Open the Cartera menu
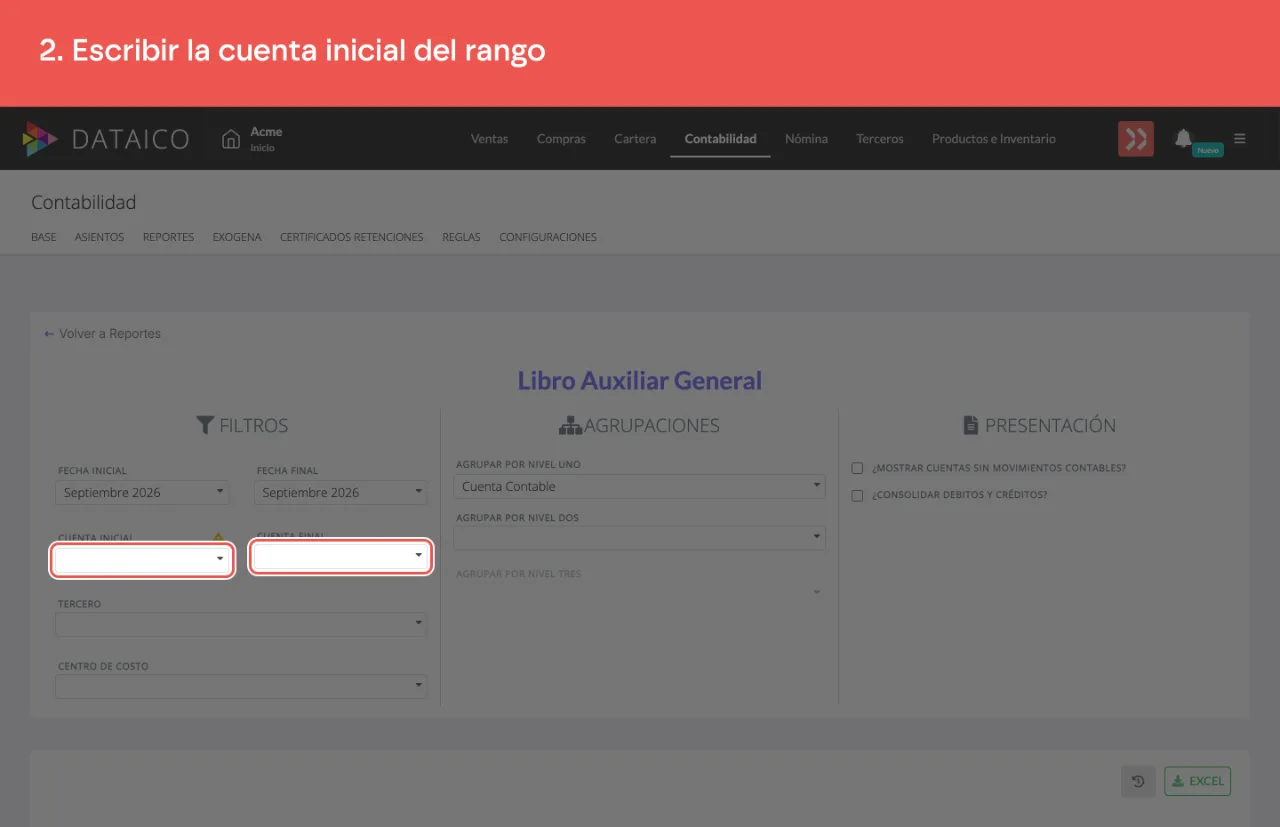 tap(635, 139)
